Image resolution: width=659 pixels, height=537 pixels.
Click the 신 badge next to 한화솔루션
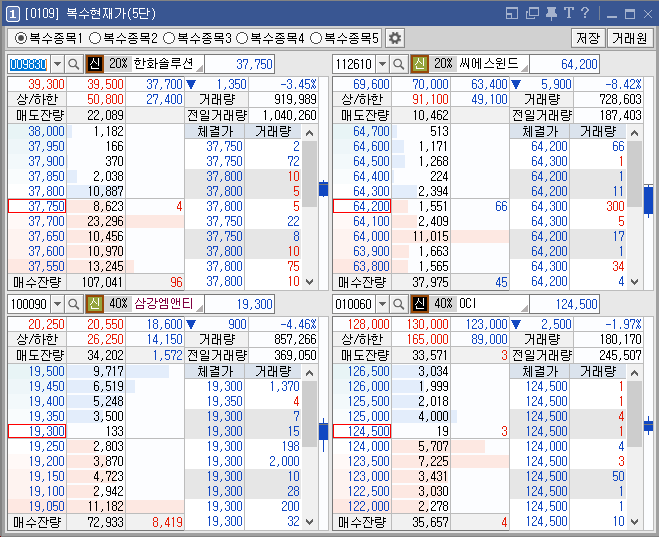coord(95,64)
